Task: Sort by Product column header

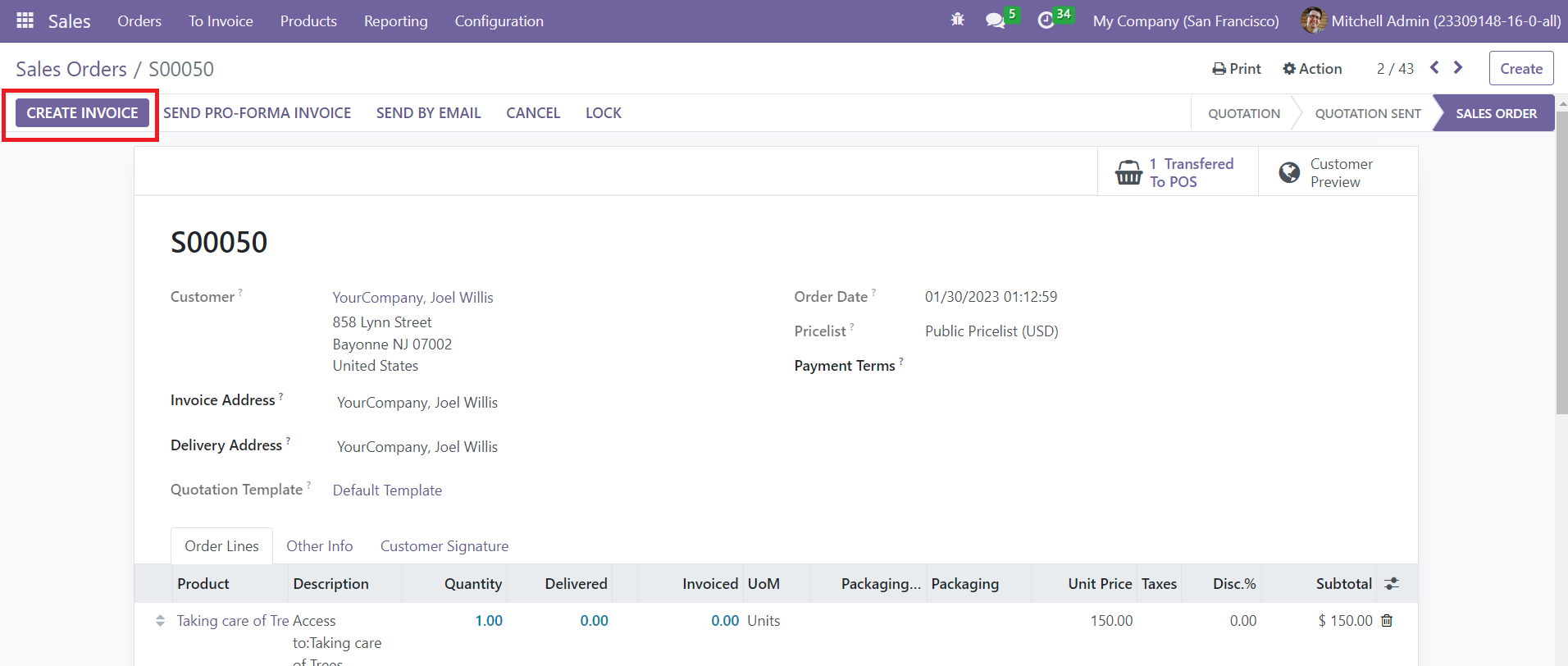Action: pos(203,583)
